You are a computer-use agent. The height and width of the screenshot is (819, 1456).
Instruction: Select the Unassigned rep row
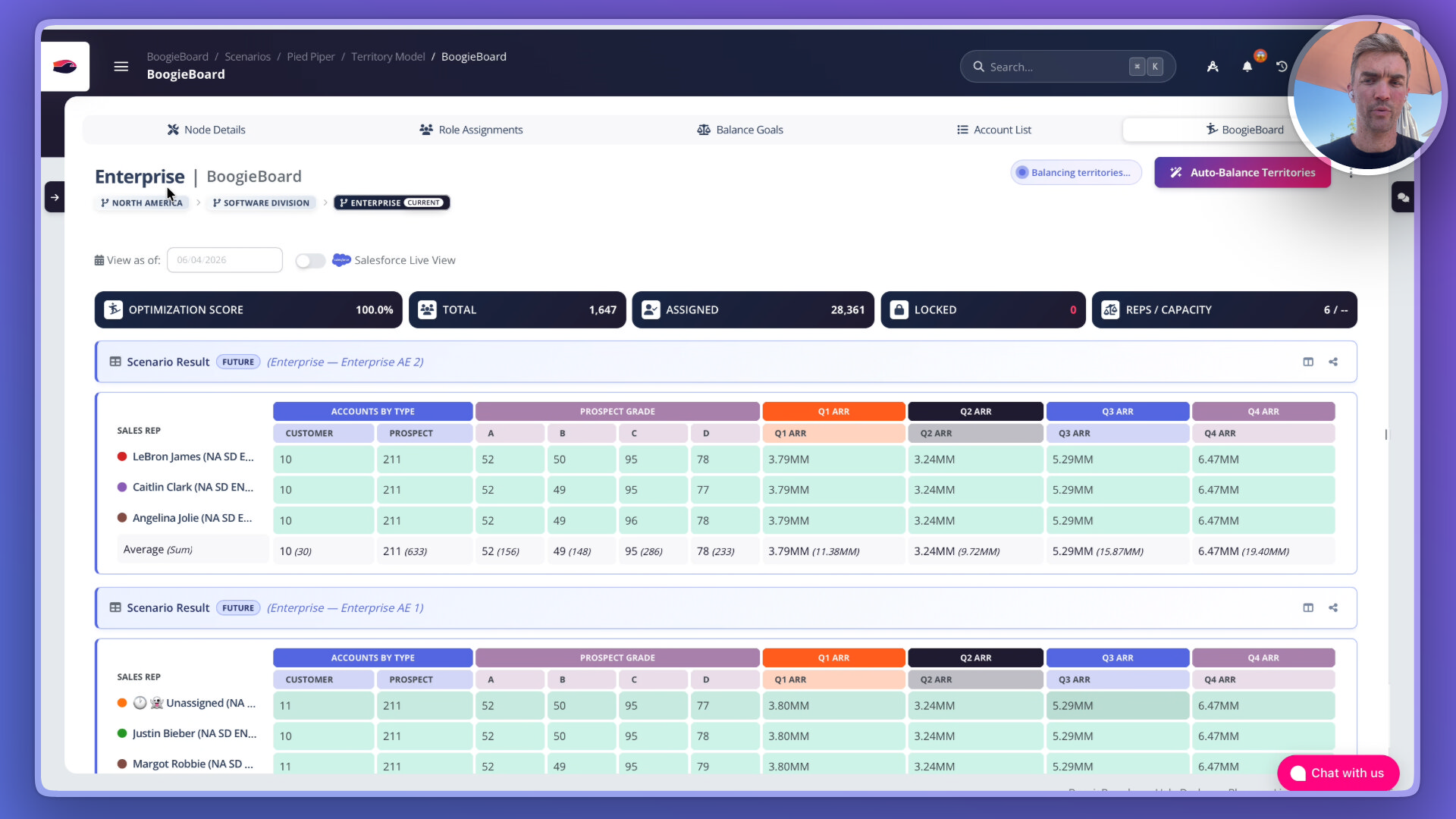pos(726,705)
